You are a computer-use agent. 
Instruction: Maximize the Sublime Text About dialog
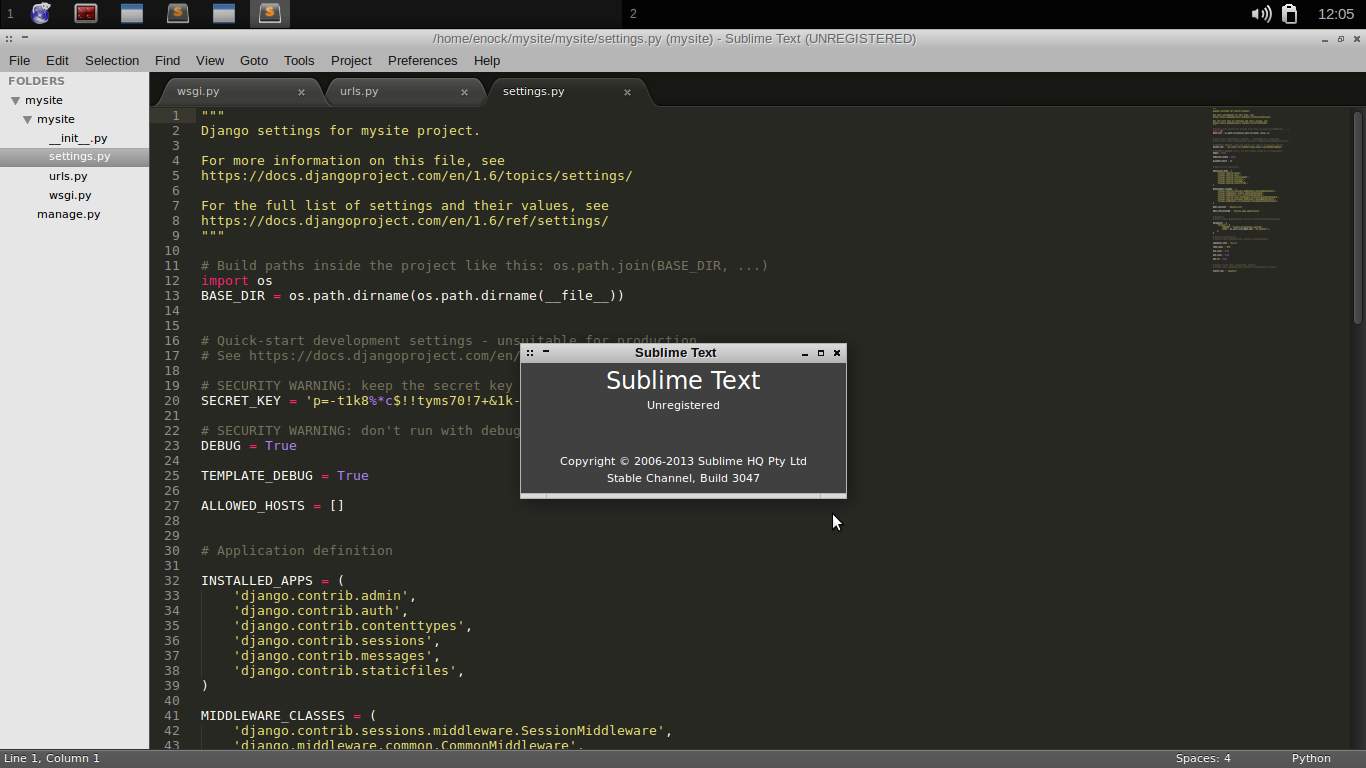tap(821, 353)
